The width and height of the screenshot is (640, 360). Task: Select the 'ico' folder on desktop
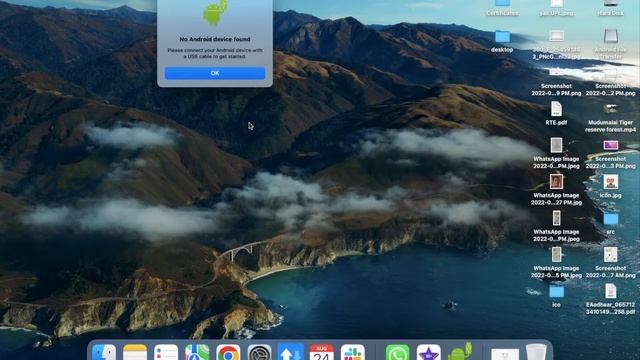click(556, 291)
